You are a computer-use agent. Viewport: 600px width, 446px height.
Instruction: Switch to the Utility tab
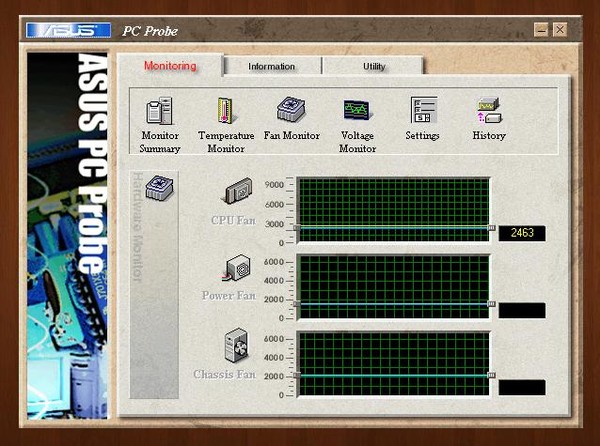tap(374, 67)
